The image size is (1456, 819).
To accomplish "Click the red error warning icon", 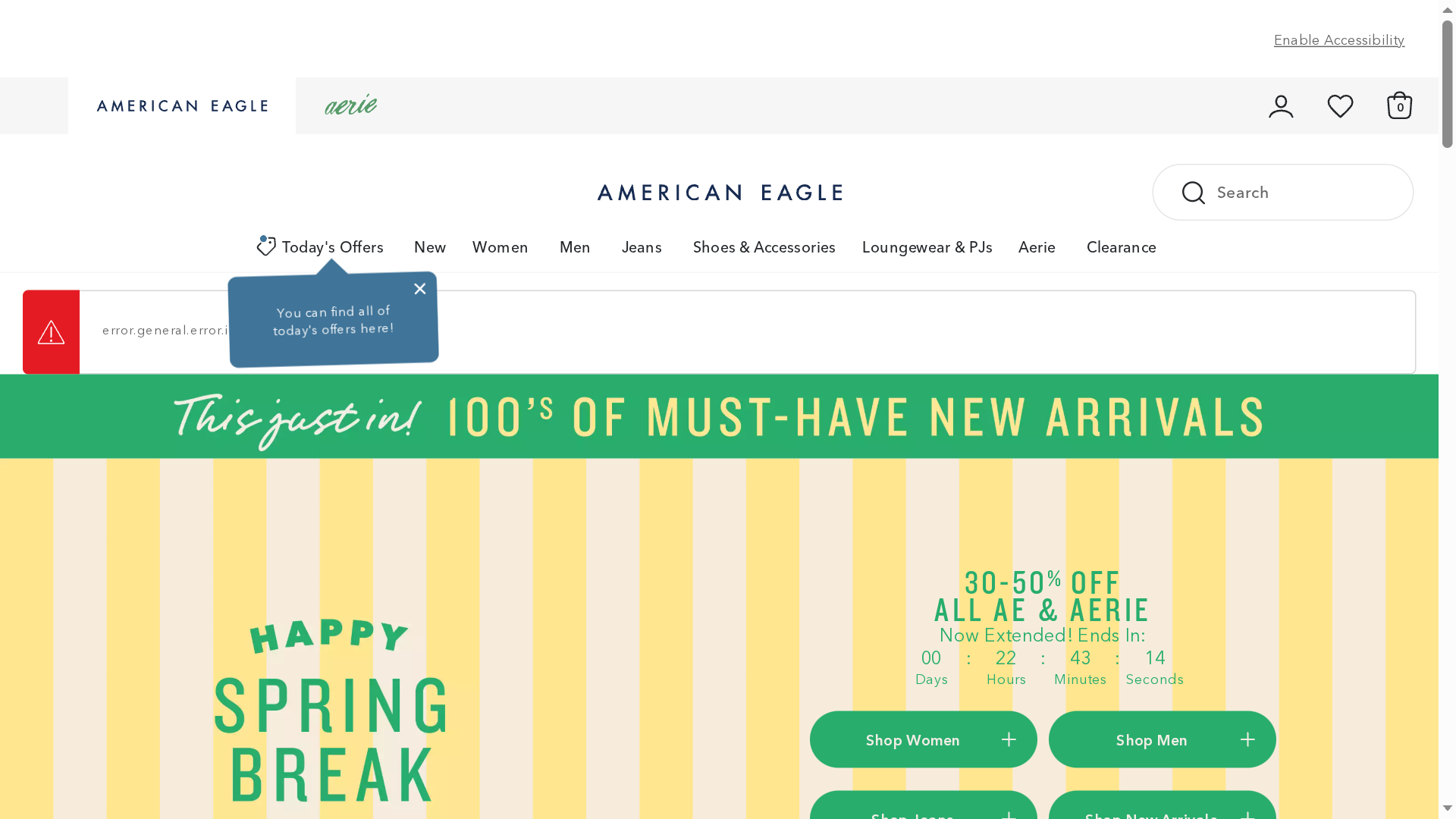I will coord(51,332).
